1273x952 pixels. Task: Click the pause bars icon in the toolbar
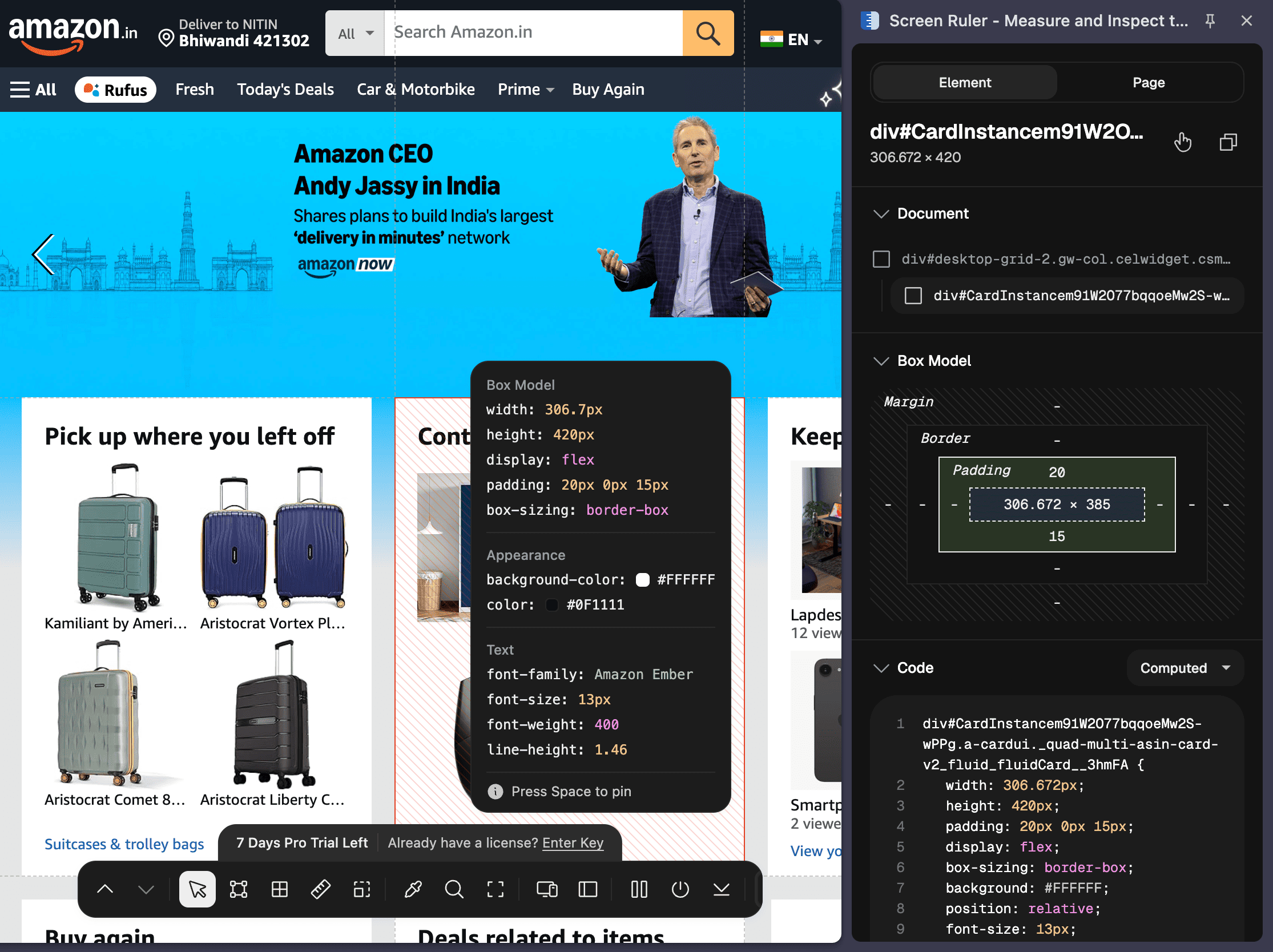[639, 889]
